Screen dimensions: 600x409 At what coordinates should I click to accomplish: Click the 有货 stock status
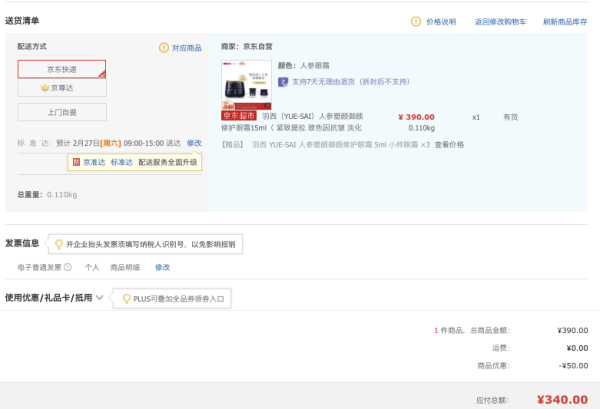(510, 117)
